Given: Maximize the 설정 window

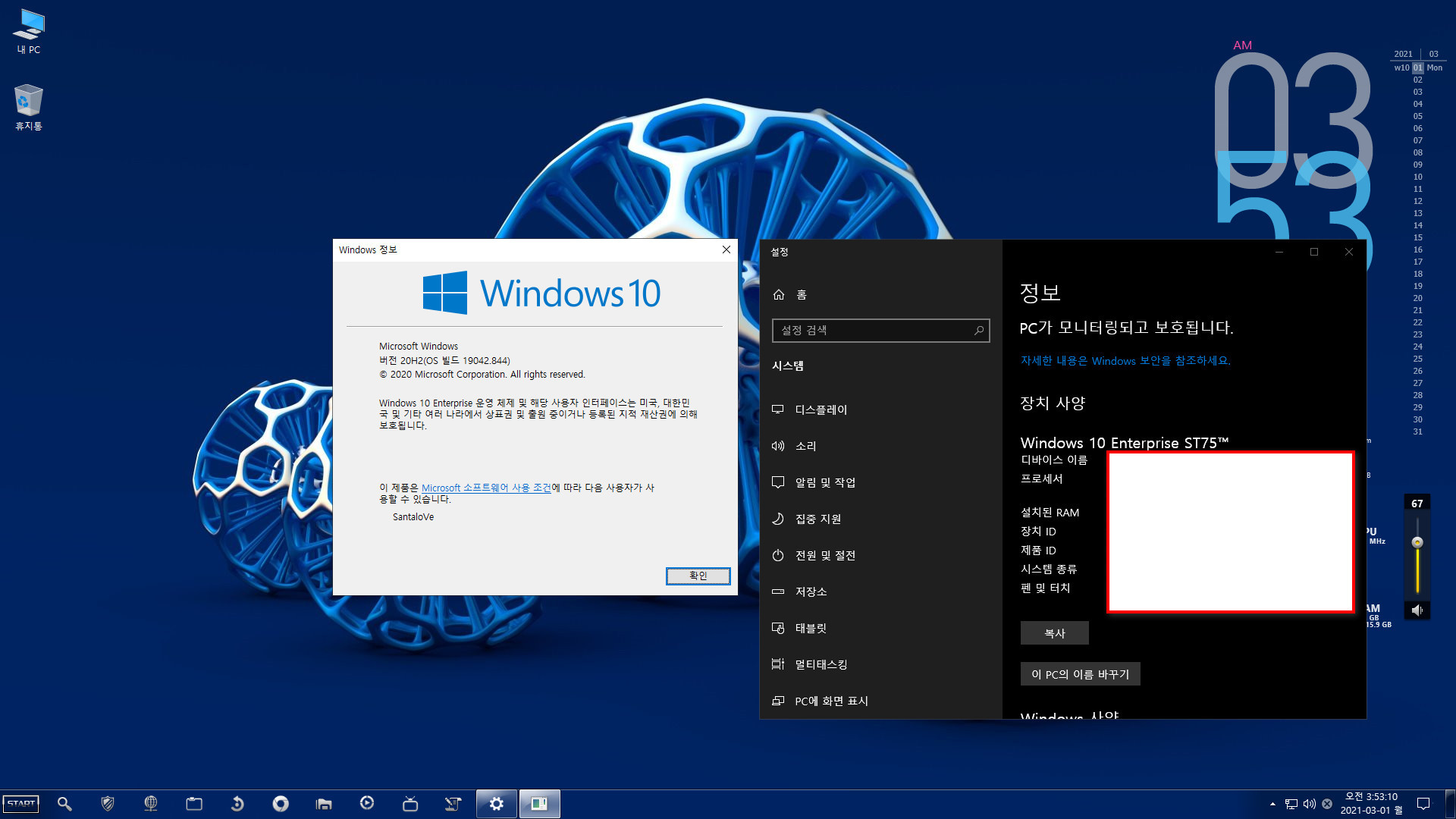Looking at the screenshot, I should click(x=1314, y=252).
